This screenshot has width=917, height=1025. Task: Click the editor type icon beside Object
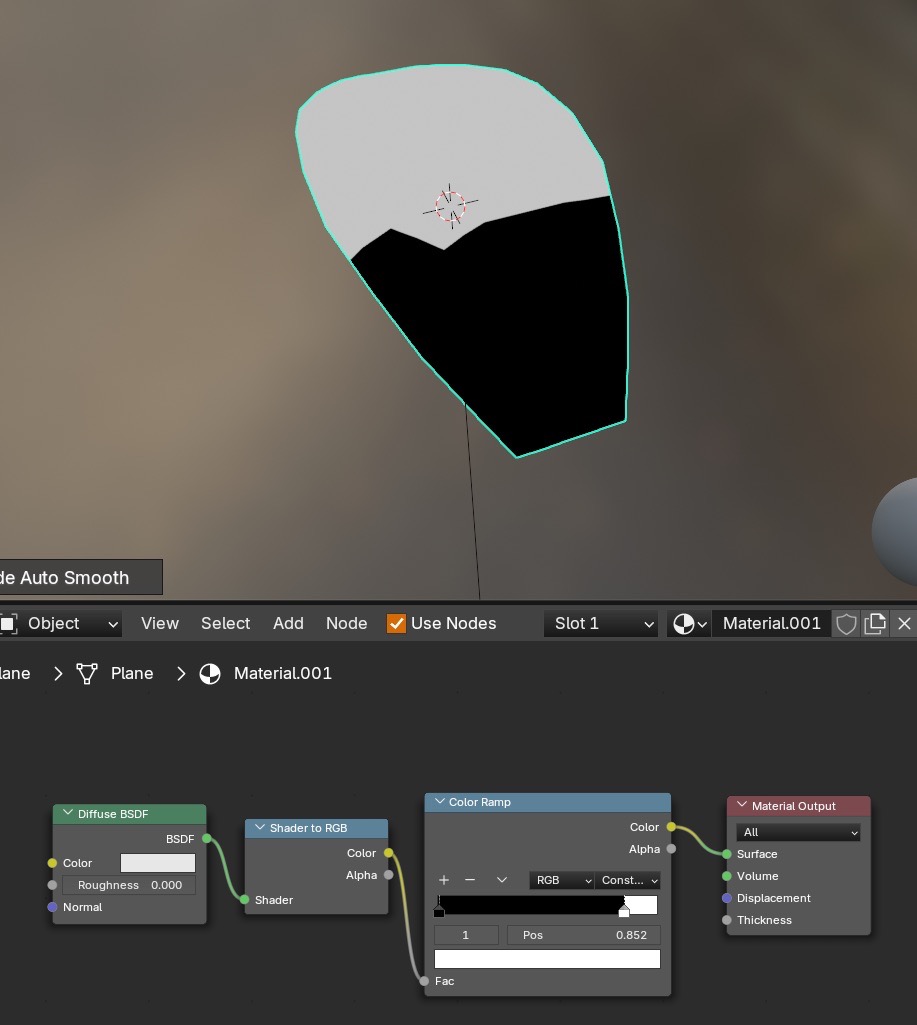[8, 623]
